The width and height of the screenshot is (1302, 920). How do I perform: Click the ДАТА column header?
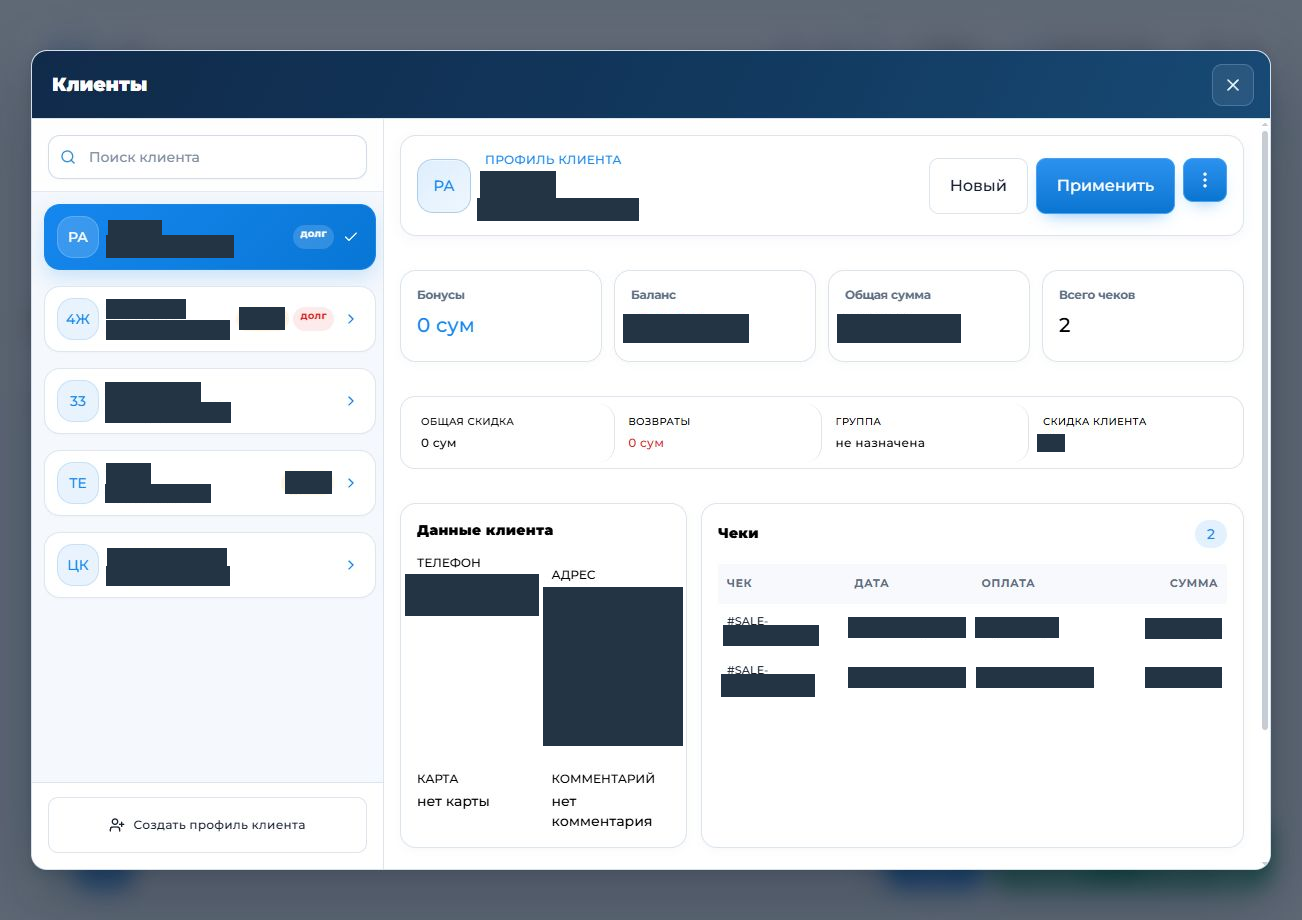[871, 583]
